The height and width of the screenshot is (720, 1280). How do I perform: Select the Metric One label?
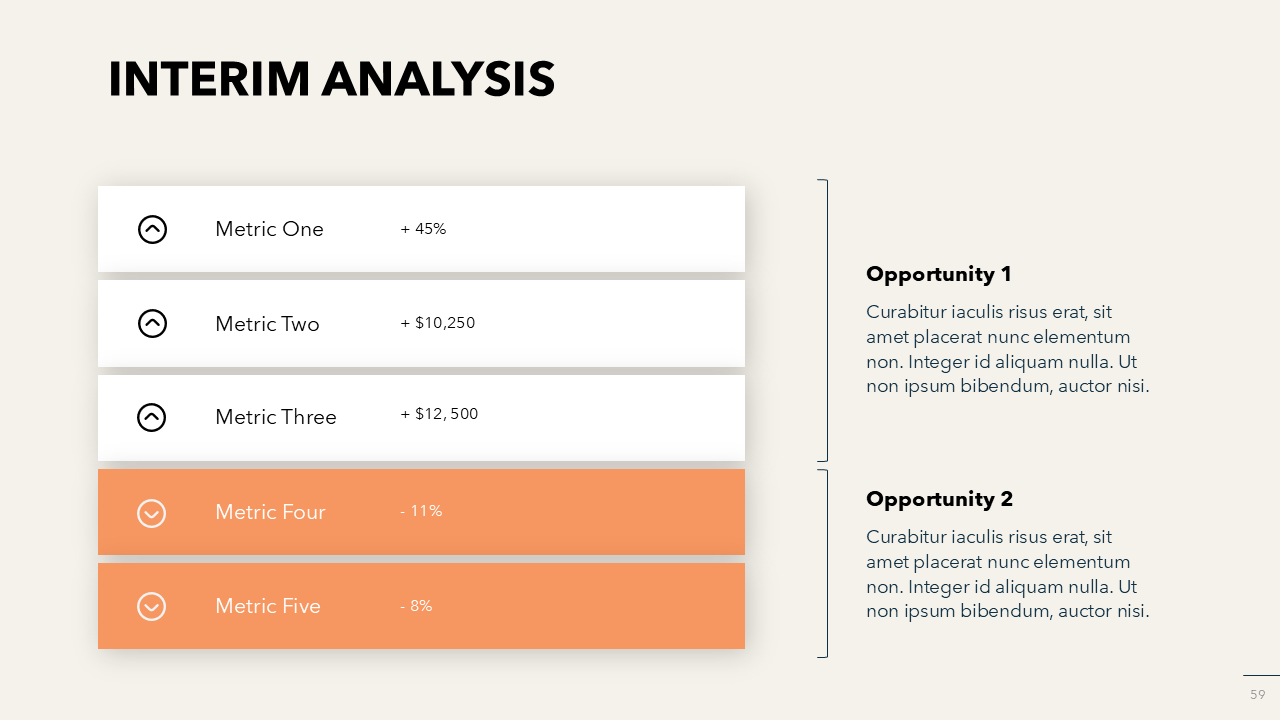tap(269, 229)
